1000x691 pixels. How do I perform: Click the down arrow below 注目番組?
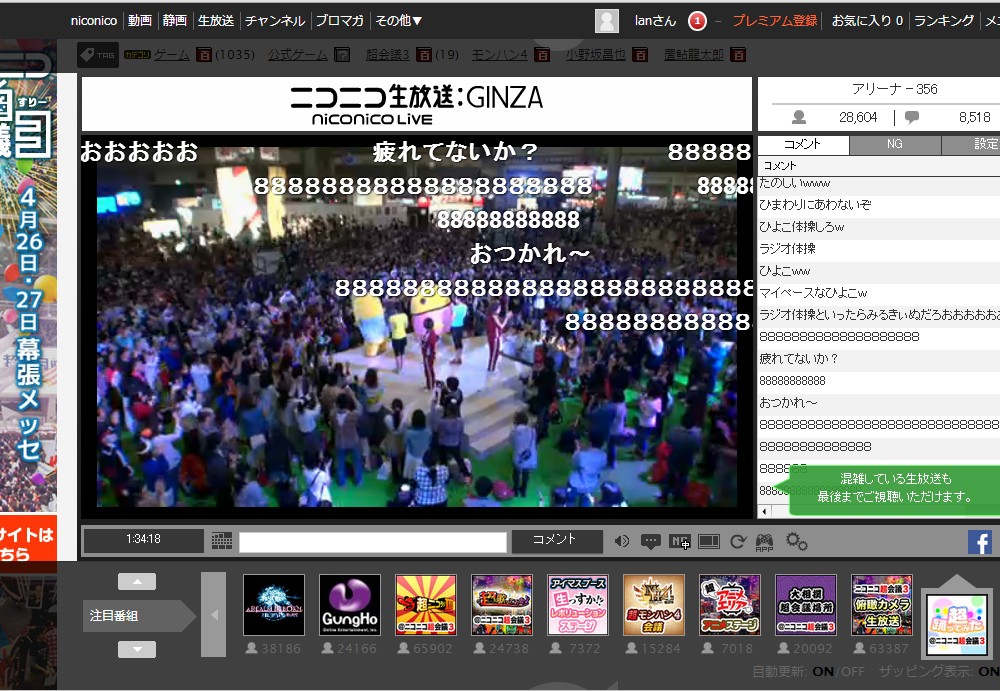click(x=137, y=650)
